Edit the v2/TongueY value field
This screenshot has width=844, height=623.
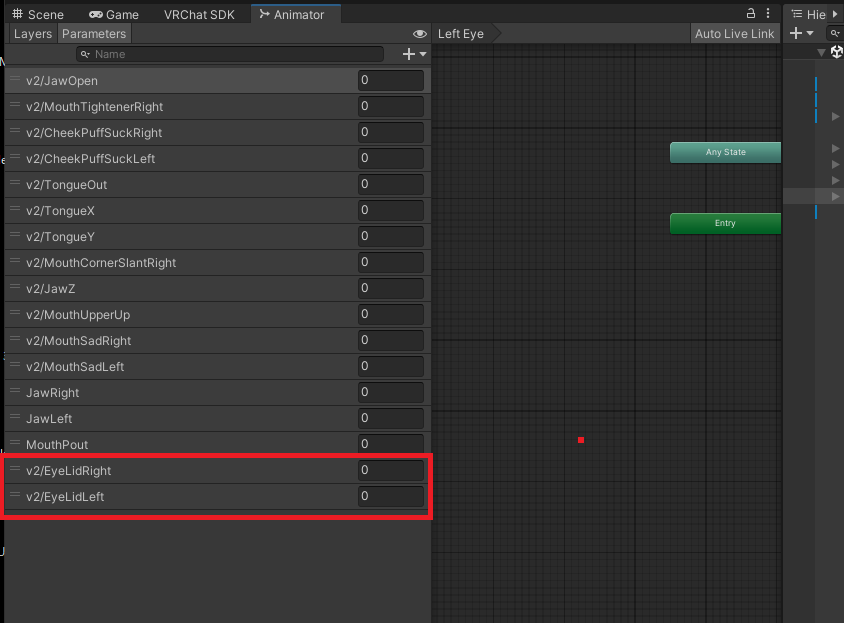[391, 236]
